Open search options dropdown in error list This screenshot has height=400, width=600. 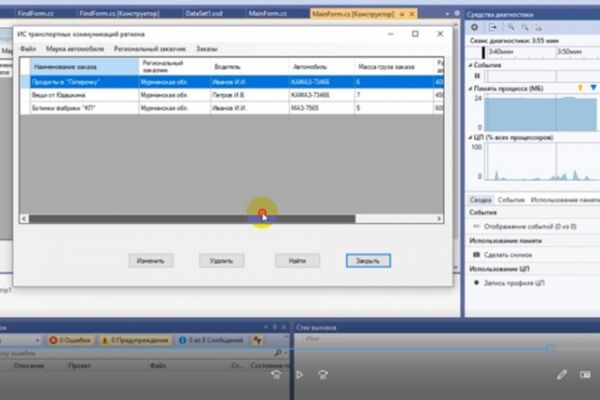285,353
